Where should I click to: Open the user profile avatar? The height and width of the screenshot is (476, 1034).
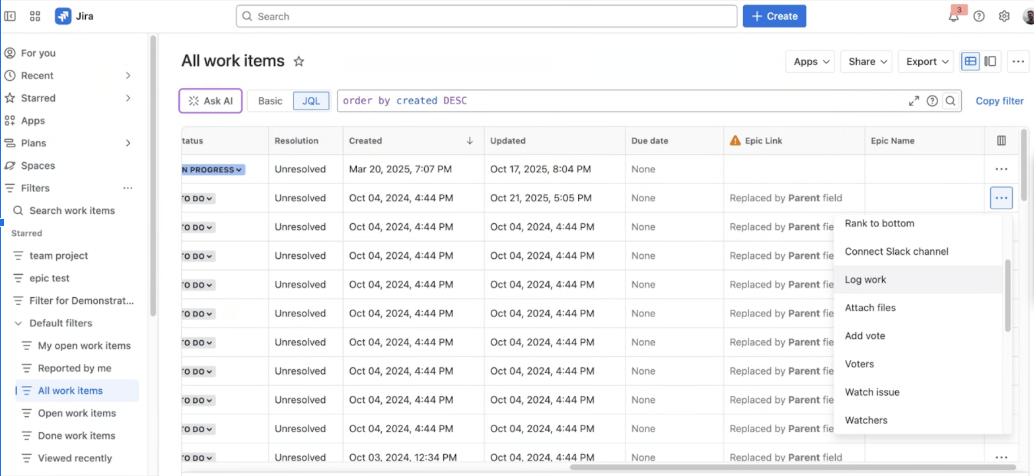pos(1028,16)
